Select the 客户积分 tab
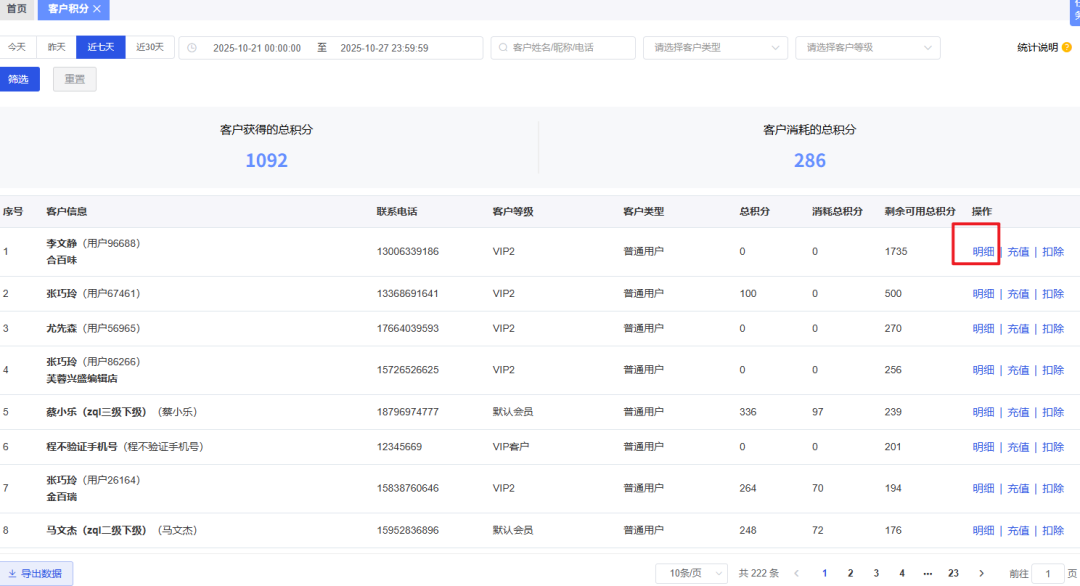 66,10
